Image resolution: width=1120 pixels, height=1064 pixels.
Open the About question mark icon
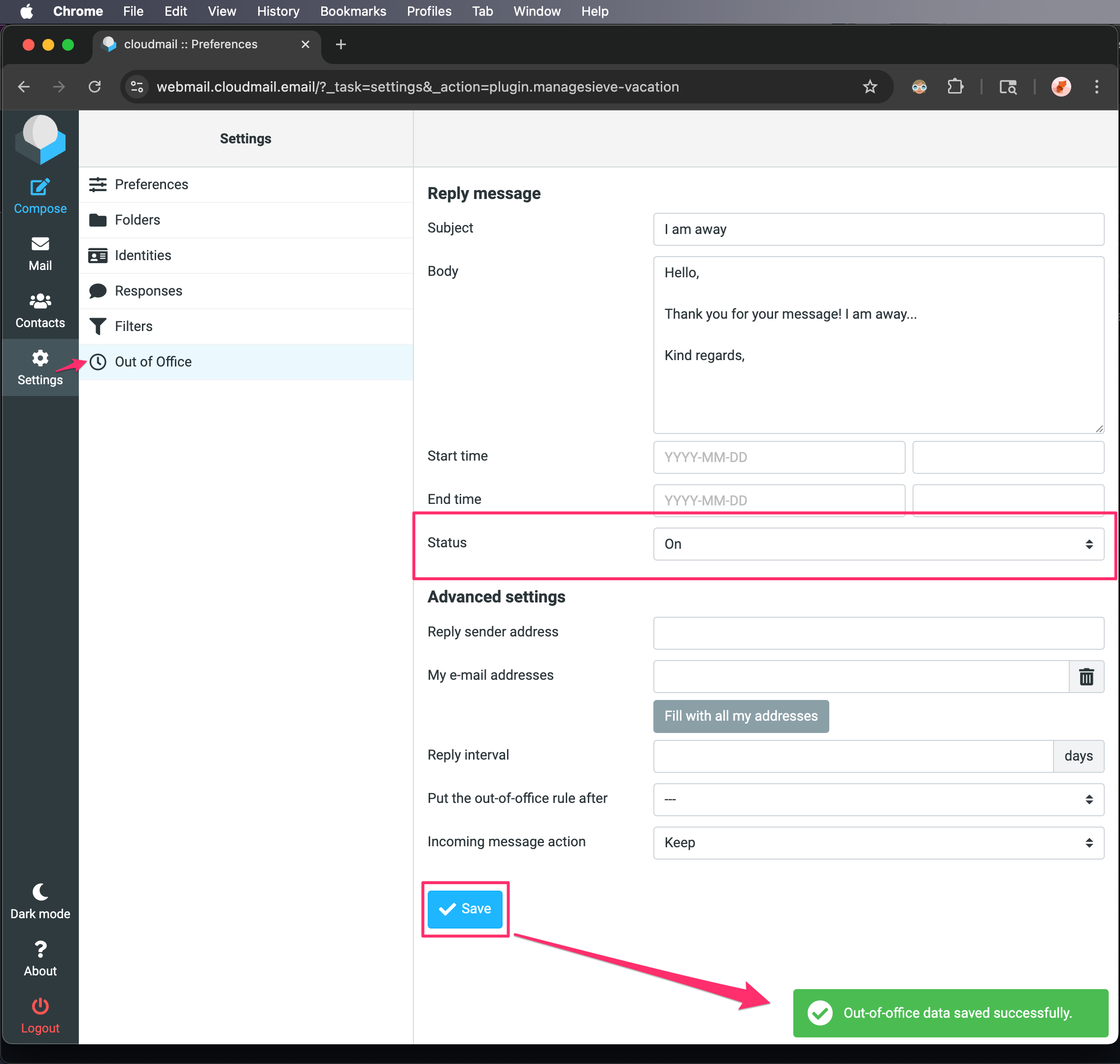[x=40, y=949]
